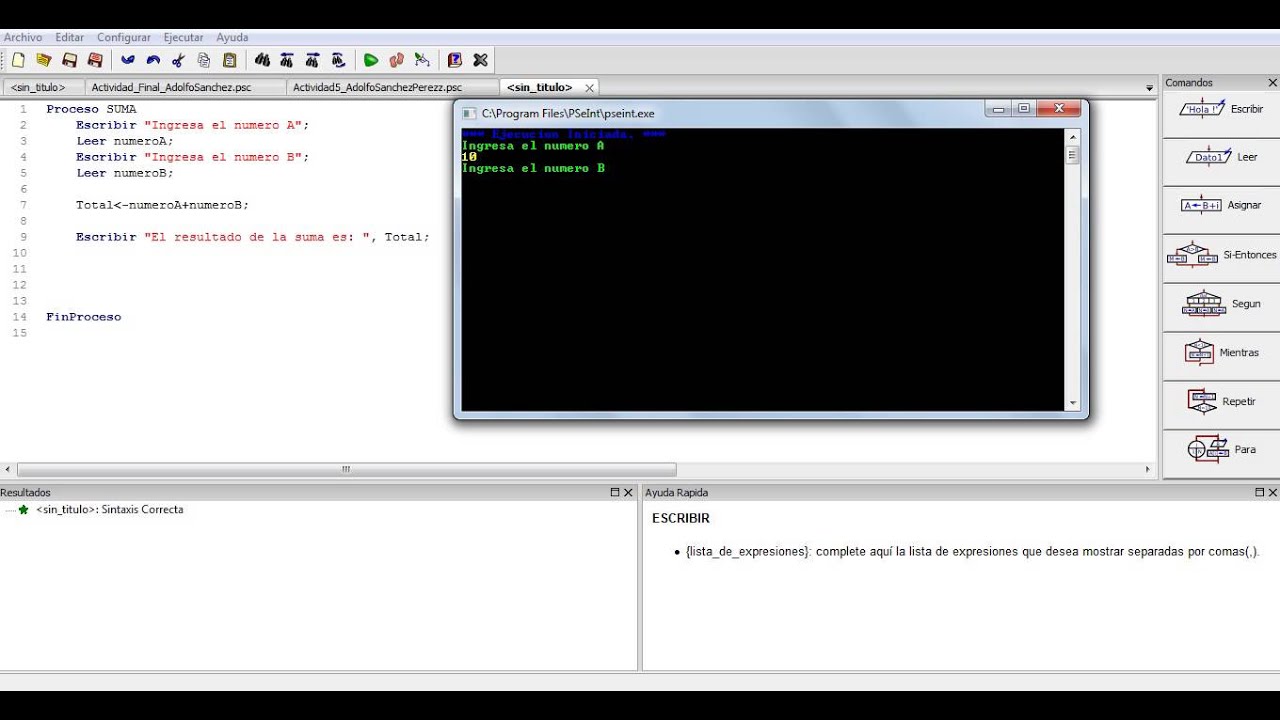Click the editor scrollbar right arrow
This screenshot has width=1280, height=720.
pos(1148,469)
